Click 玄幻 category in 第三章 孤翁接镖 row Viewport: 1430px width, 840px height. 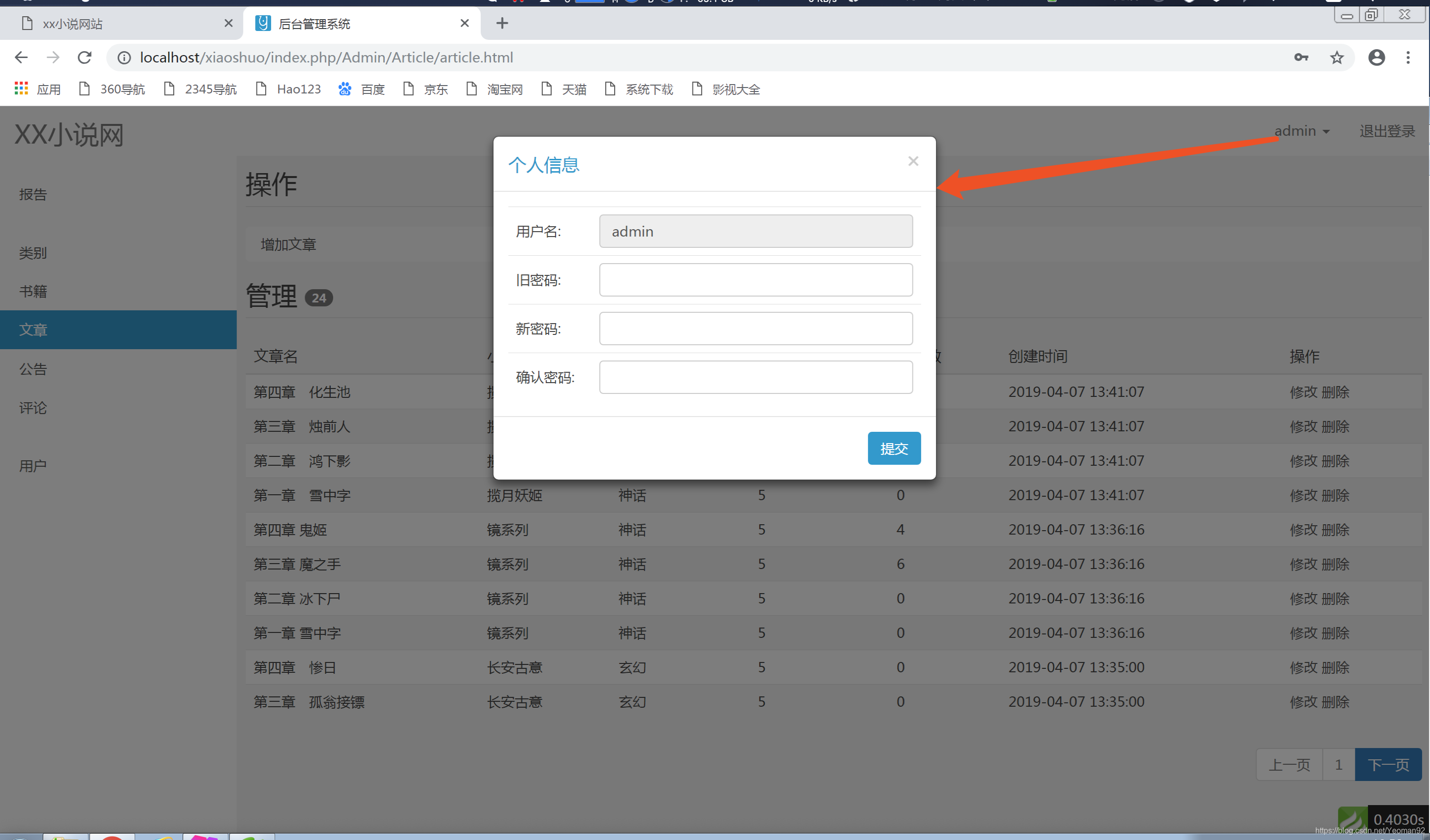point(632,702)
